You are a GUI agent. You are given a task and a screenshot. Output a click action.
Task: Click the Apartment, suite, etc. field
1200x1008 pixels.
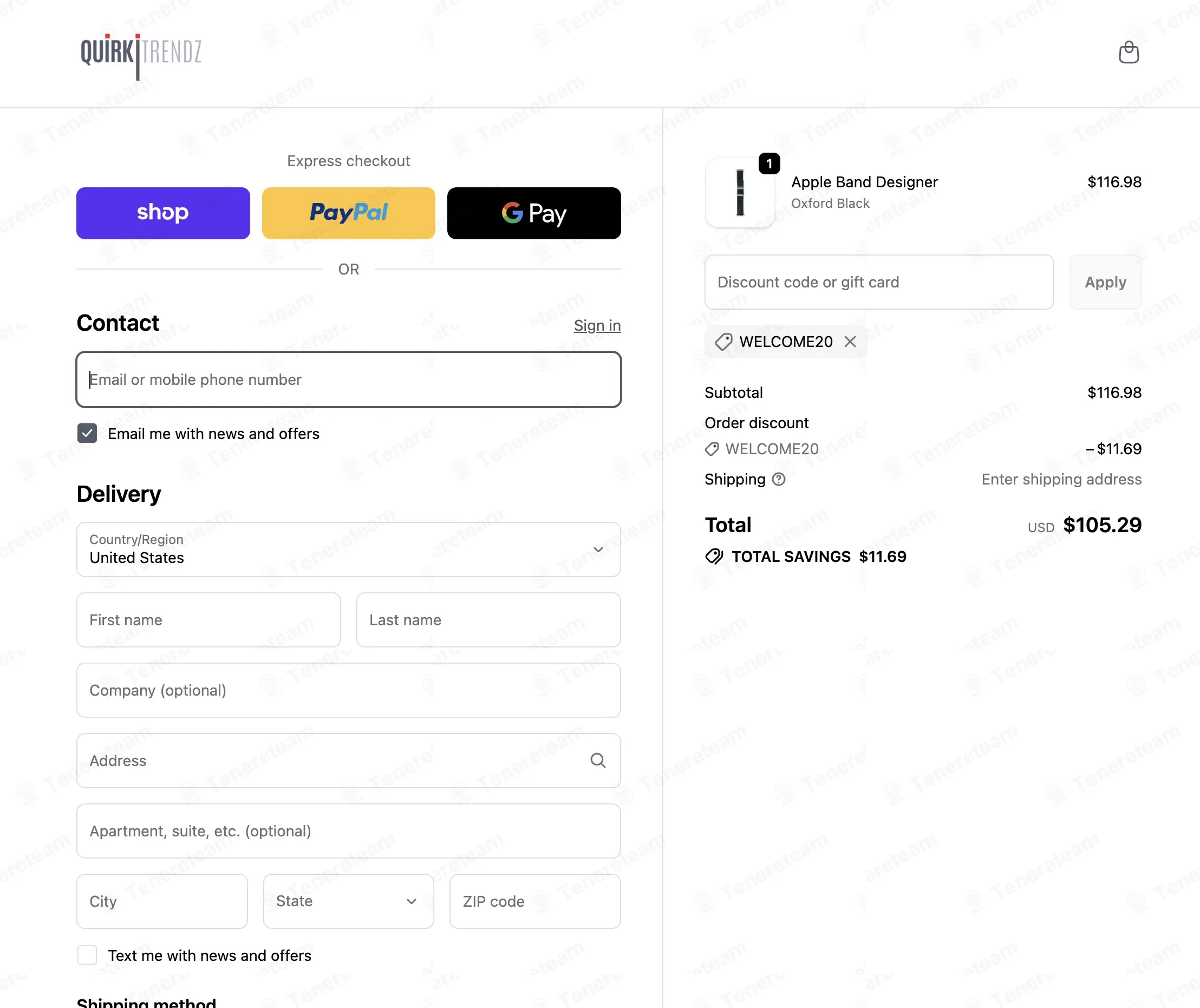pos(348,831)
